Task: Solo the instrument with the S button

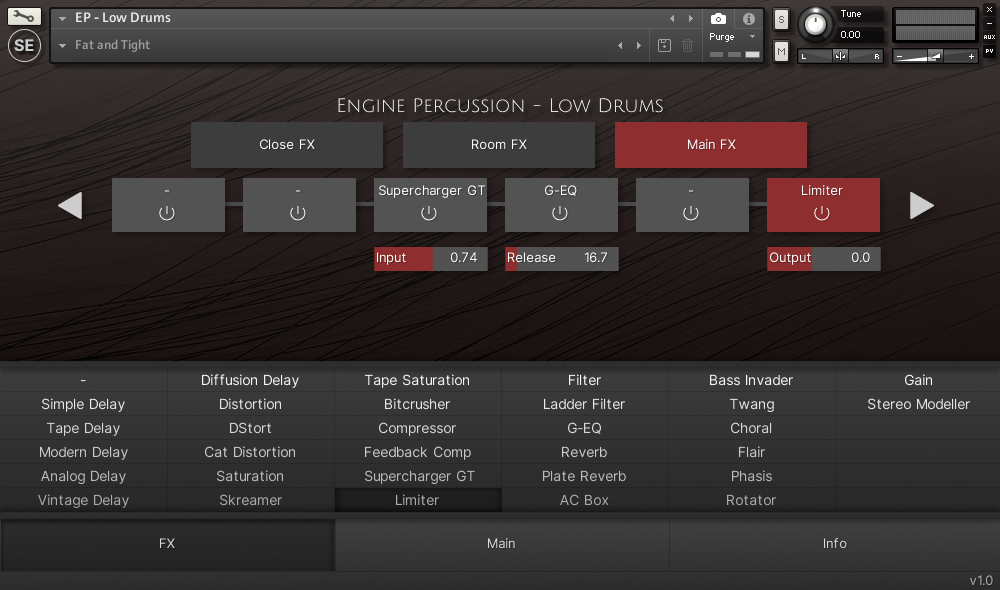Action: [781, 19]
